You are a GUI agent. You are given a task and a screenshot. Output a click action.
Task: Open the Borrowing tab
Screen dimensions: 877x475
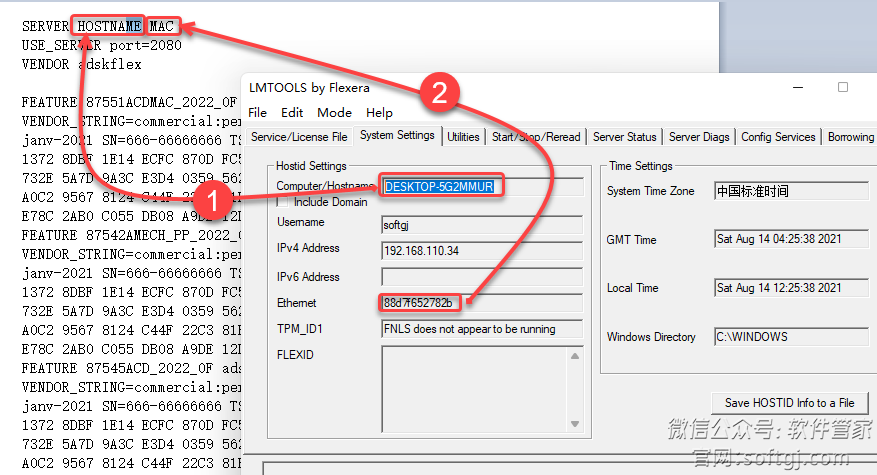(x=851, y=137)
